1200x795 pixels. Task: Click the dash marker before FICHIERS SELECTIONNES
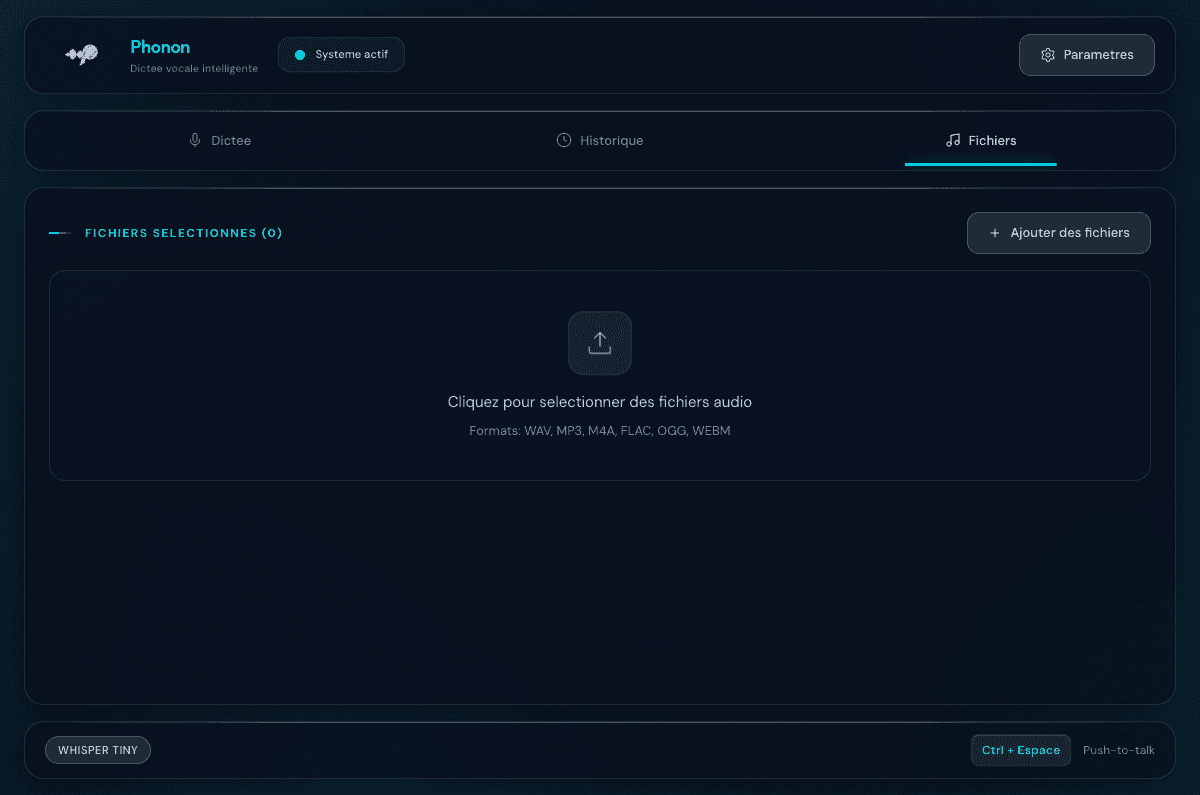point(60,232)
